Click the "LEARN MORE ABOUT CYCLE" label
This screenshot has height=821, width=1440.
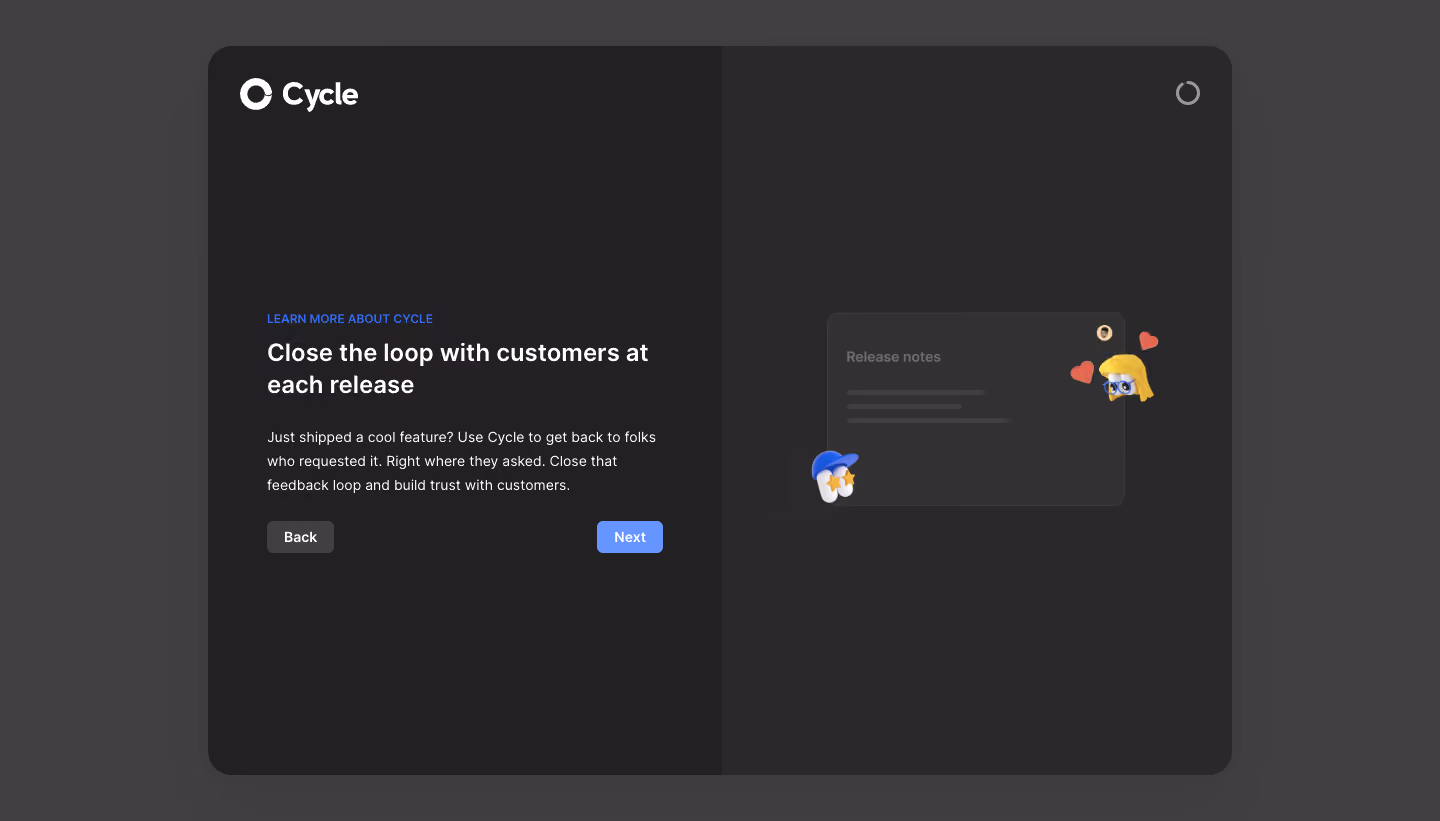click(350, 319)
